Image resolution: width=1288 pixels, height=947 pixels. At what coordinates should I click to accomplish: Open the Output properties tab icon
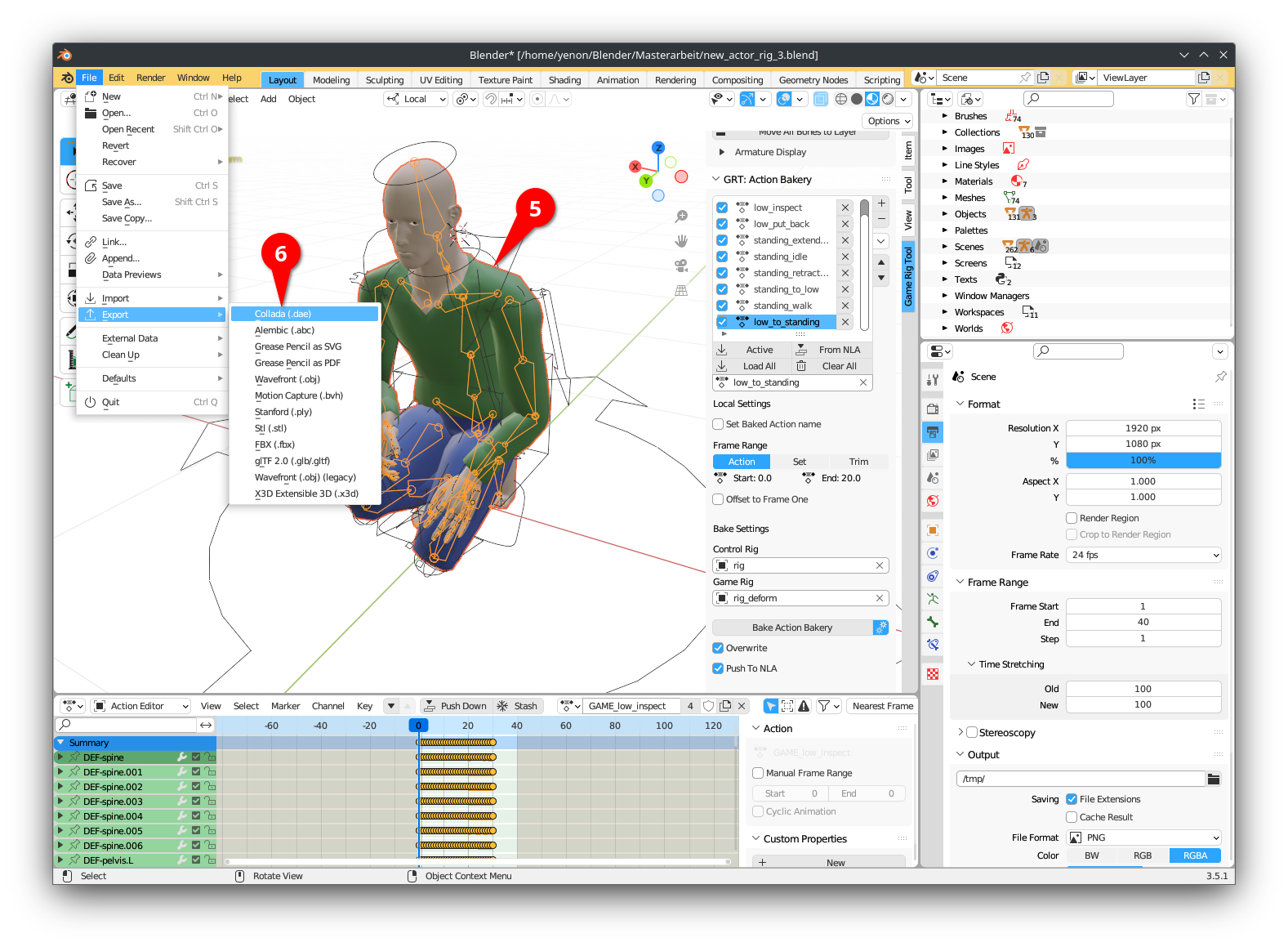[933, 431]
